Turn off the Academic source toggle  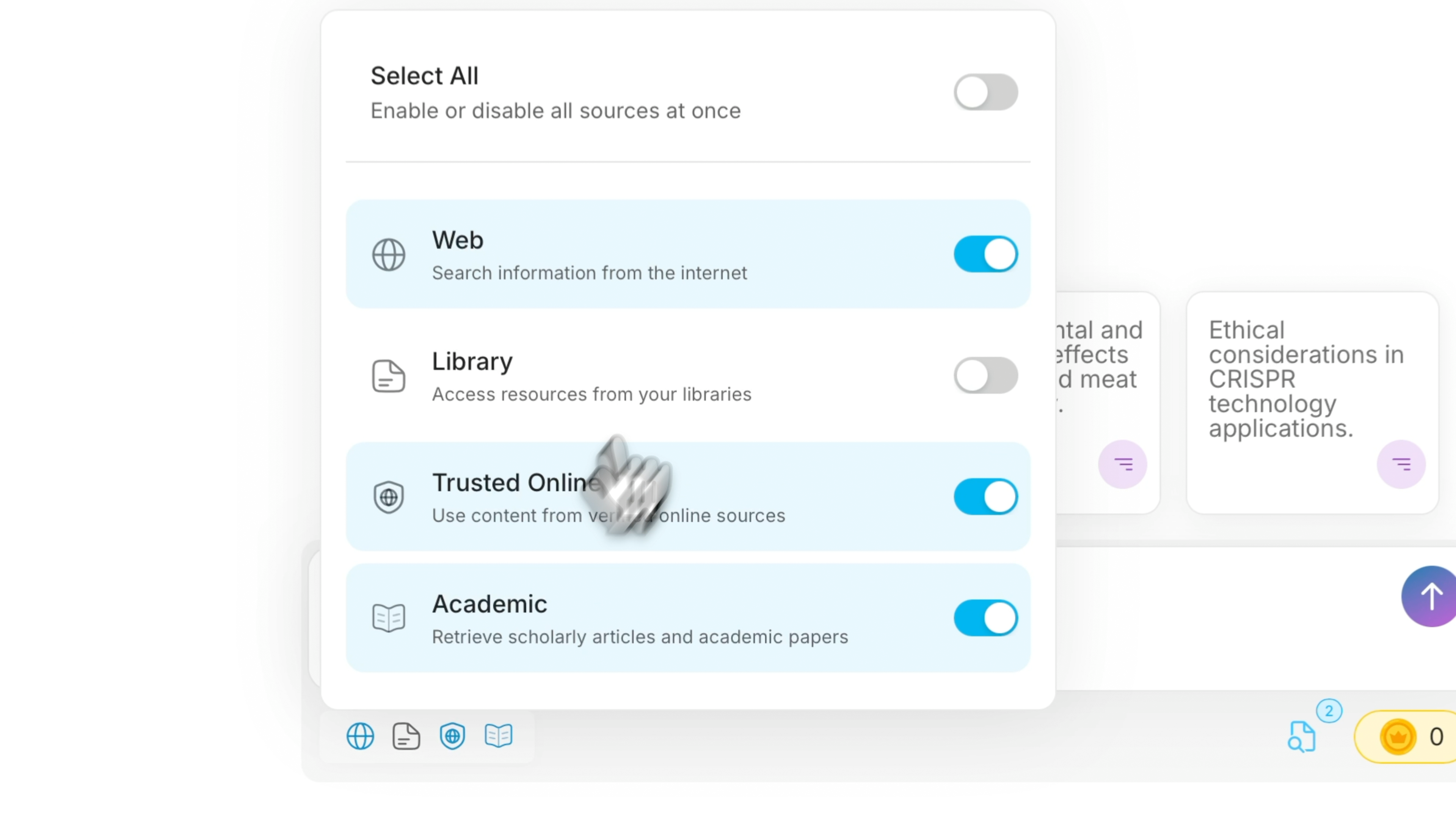(986, 618)
